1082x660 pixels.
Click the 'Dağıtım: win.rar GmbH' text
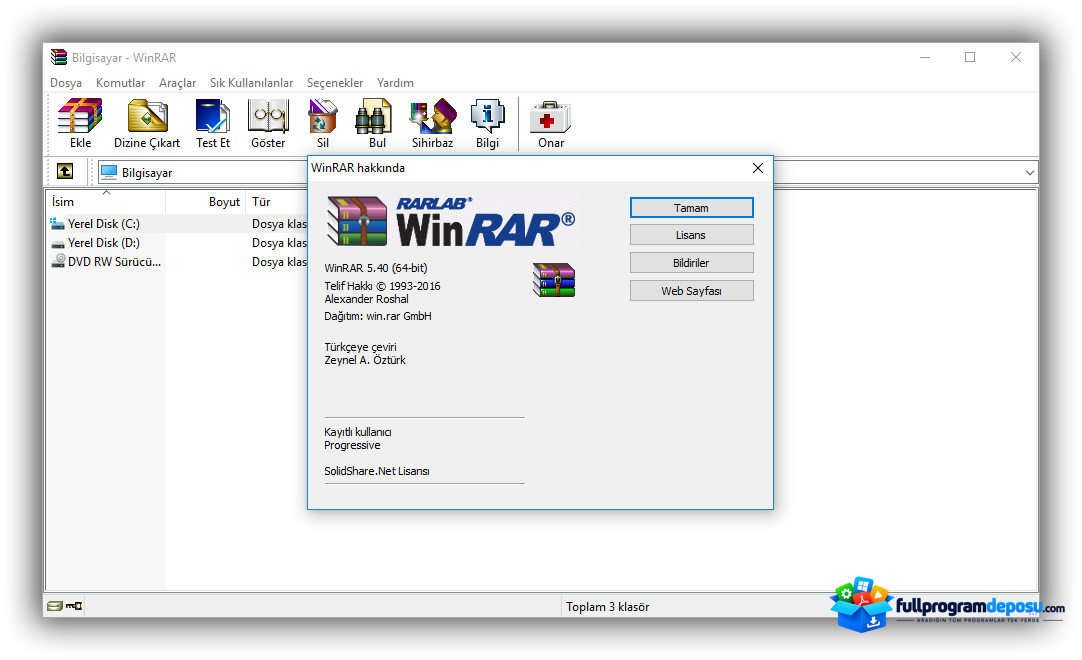pos(377,316)
